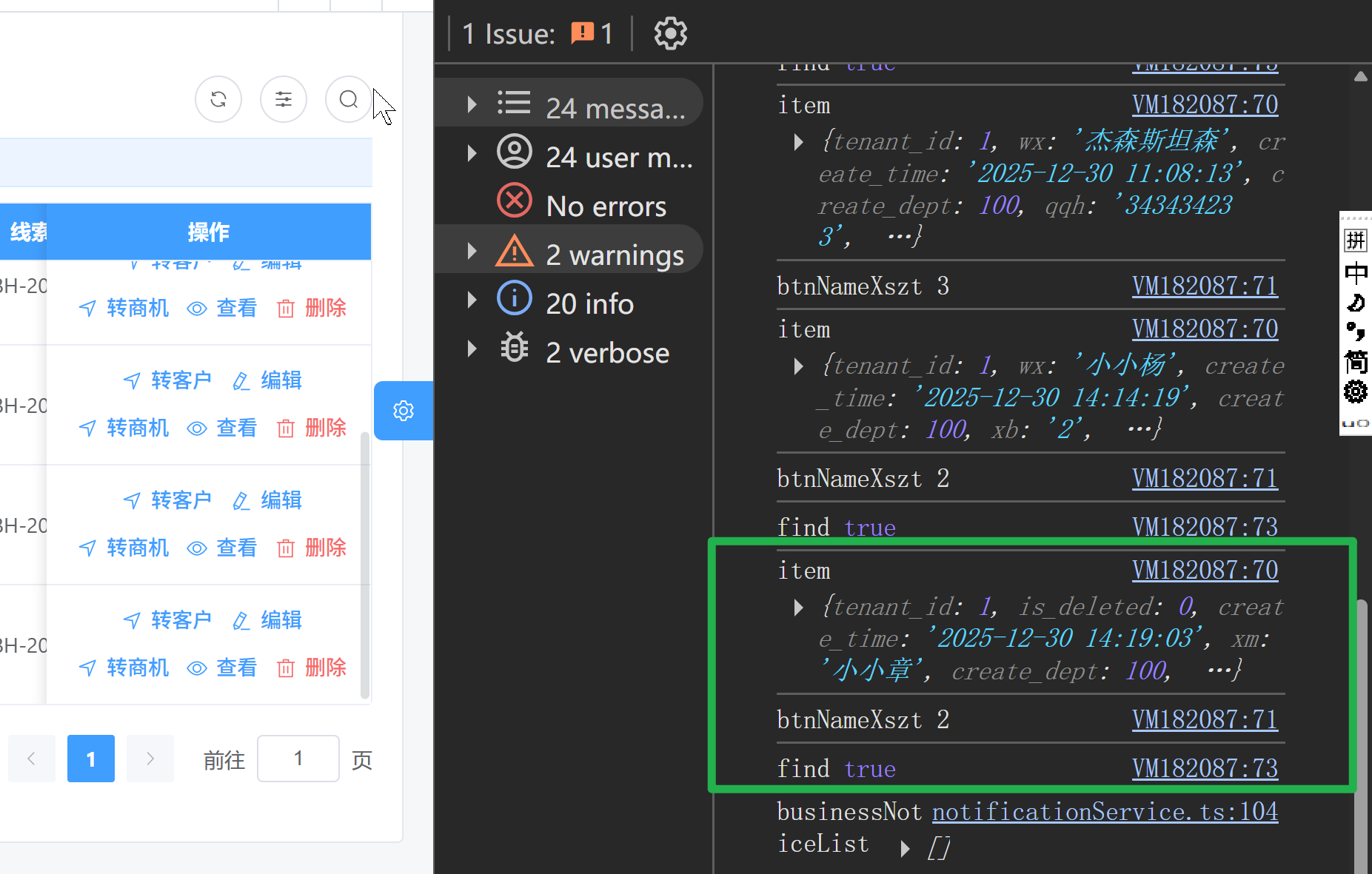1372x874 pixels.
Task: Click the input method settings gear icon
Action: click(1356, 391)
